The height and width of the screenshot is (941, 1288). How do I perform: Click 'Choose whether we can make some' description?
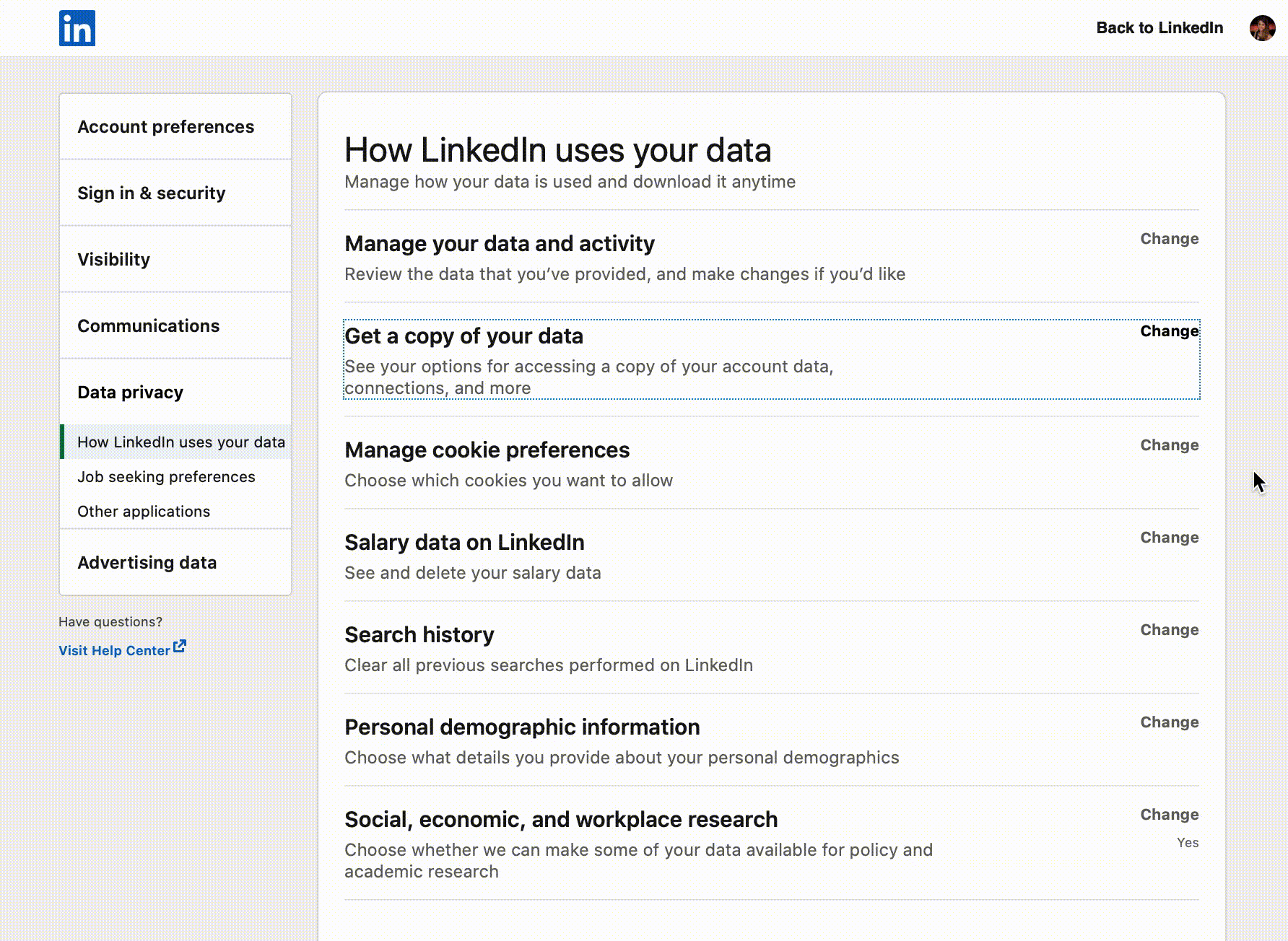[x=639, y=861]
